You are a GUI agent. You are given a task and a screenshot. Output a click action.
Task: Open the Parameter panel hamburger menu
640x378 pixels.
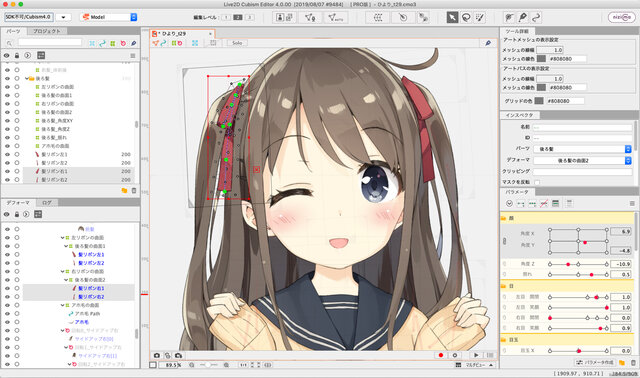632,203
